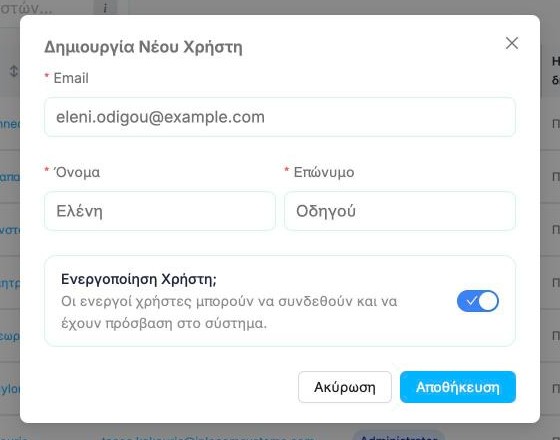
Task: Click the description text about ενεργοί χρήστες
Action: tap(229, 312)
